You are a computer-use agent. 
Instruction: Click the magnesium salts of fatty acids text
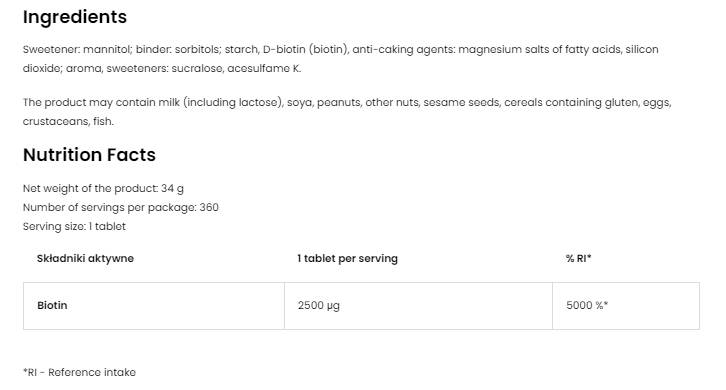540,49
